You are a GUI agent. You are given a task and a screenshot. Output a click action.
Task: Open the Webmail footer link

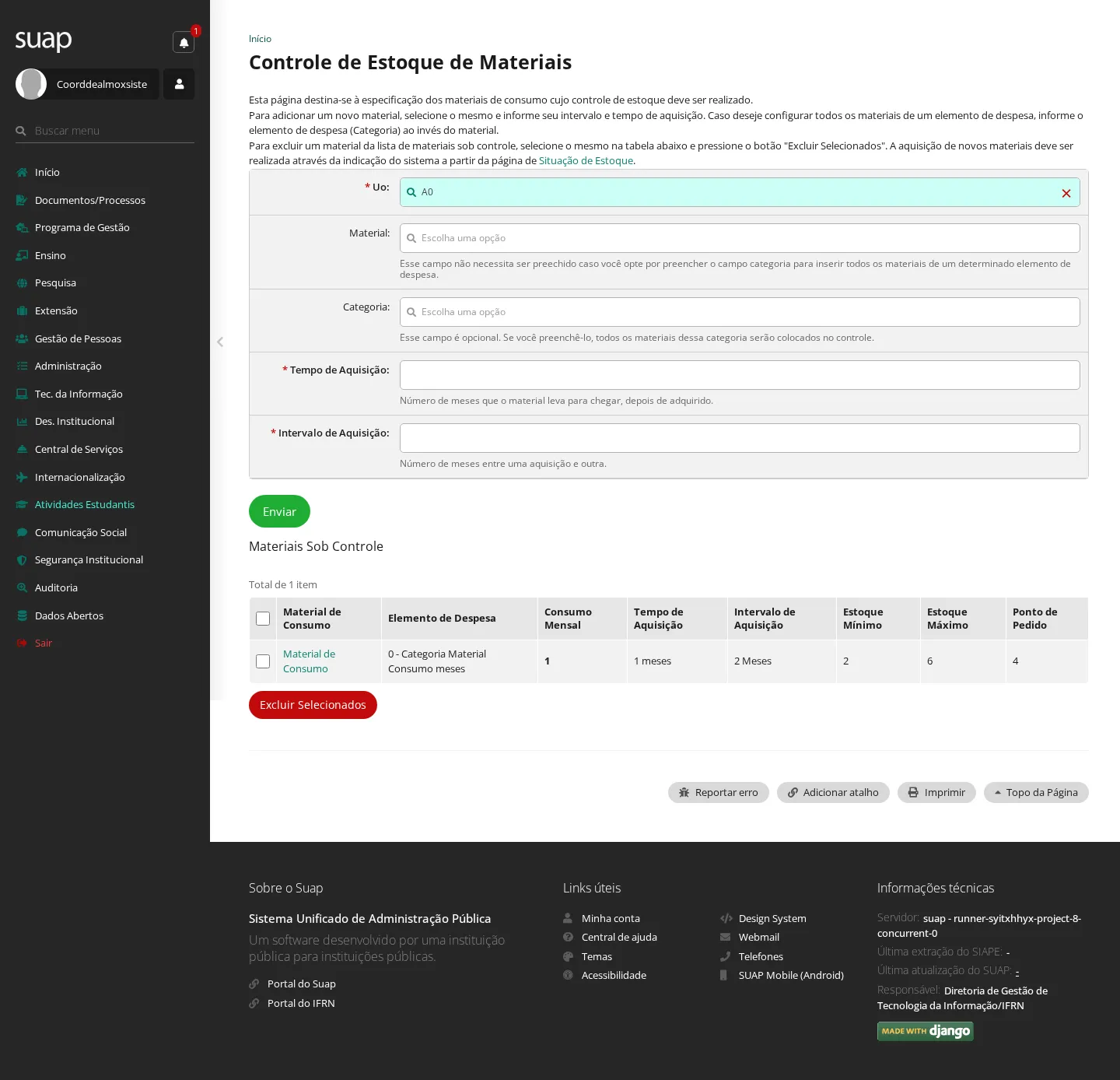point(759,937)
